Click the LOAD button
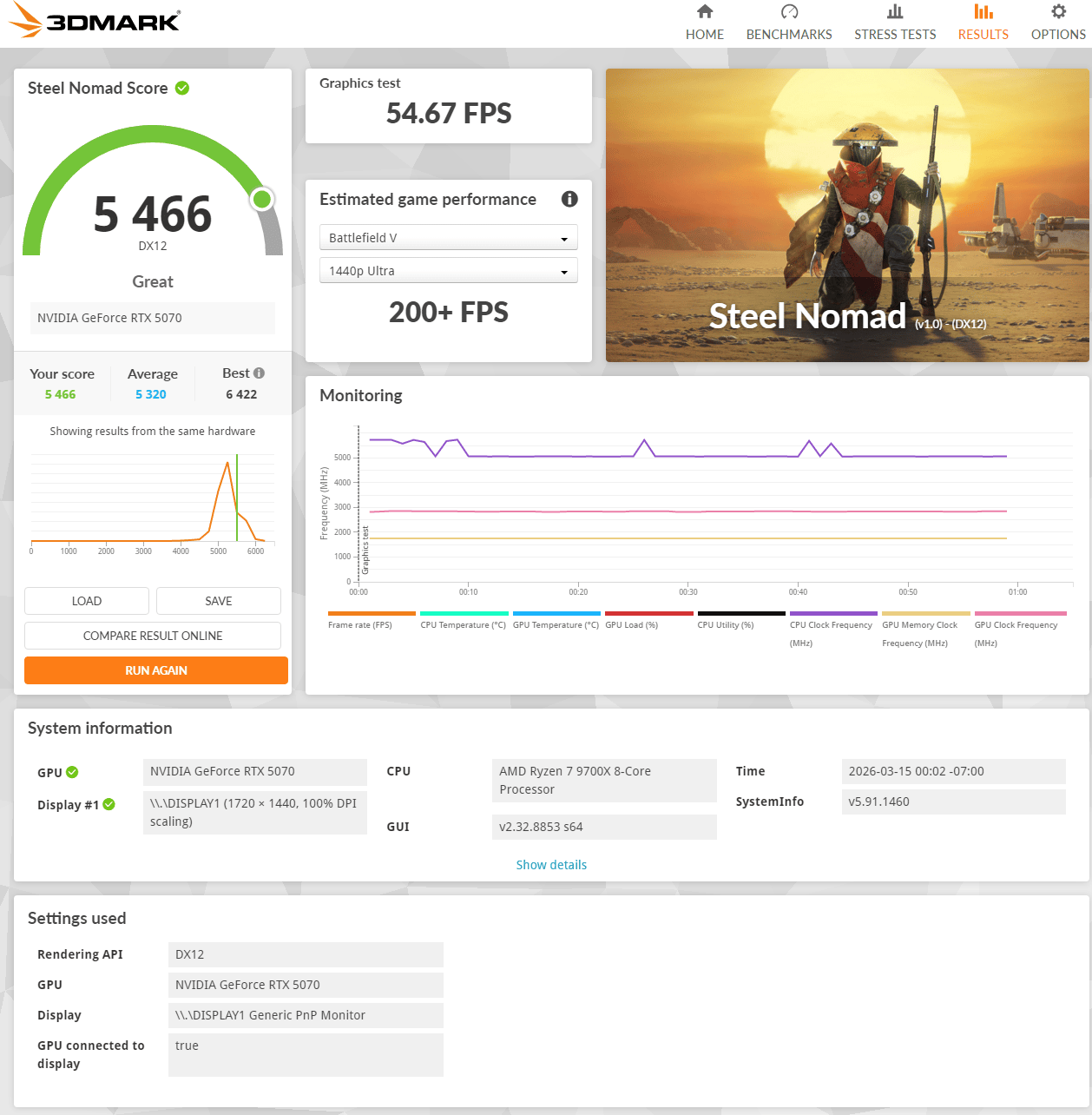The height and width of the screenshot is (1115, 1092). pos(87,601)
